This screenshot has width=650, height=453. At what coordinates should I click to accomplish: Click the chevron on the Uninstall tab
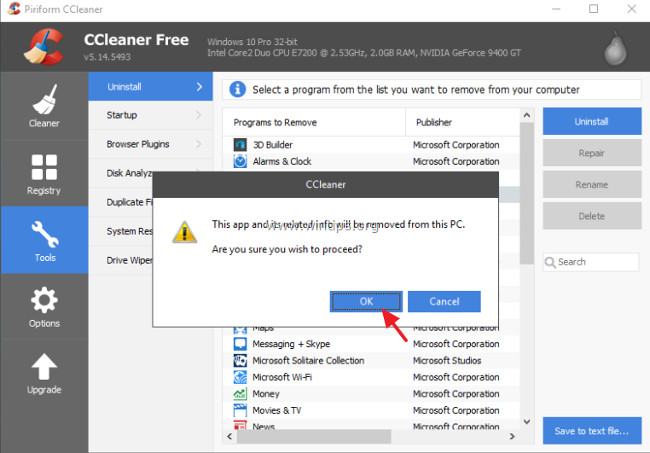coord(199,87)
